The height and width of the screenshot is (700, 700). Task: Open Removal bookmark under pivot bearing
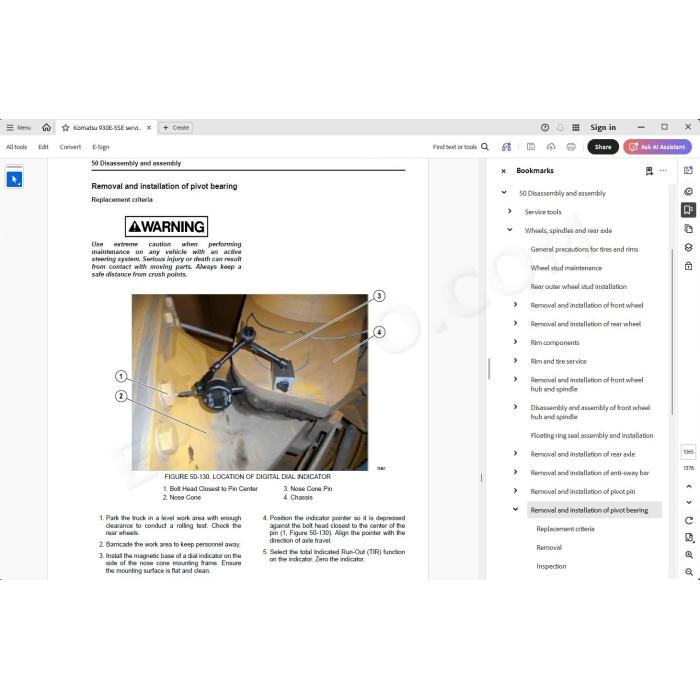[549, 547]
